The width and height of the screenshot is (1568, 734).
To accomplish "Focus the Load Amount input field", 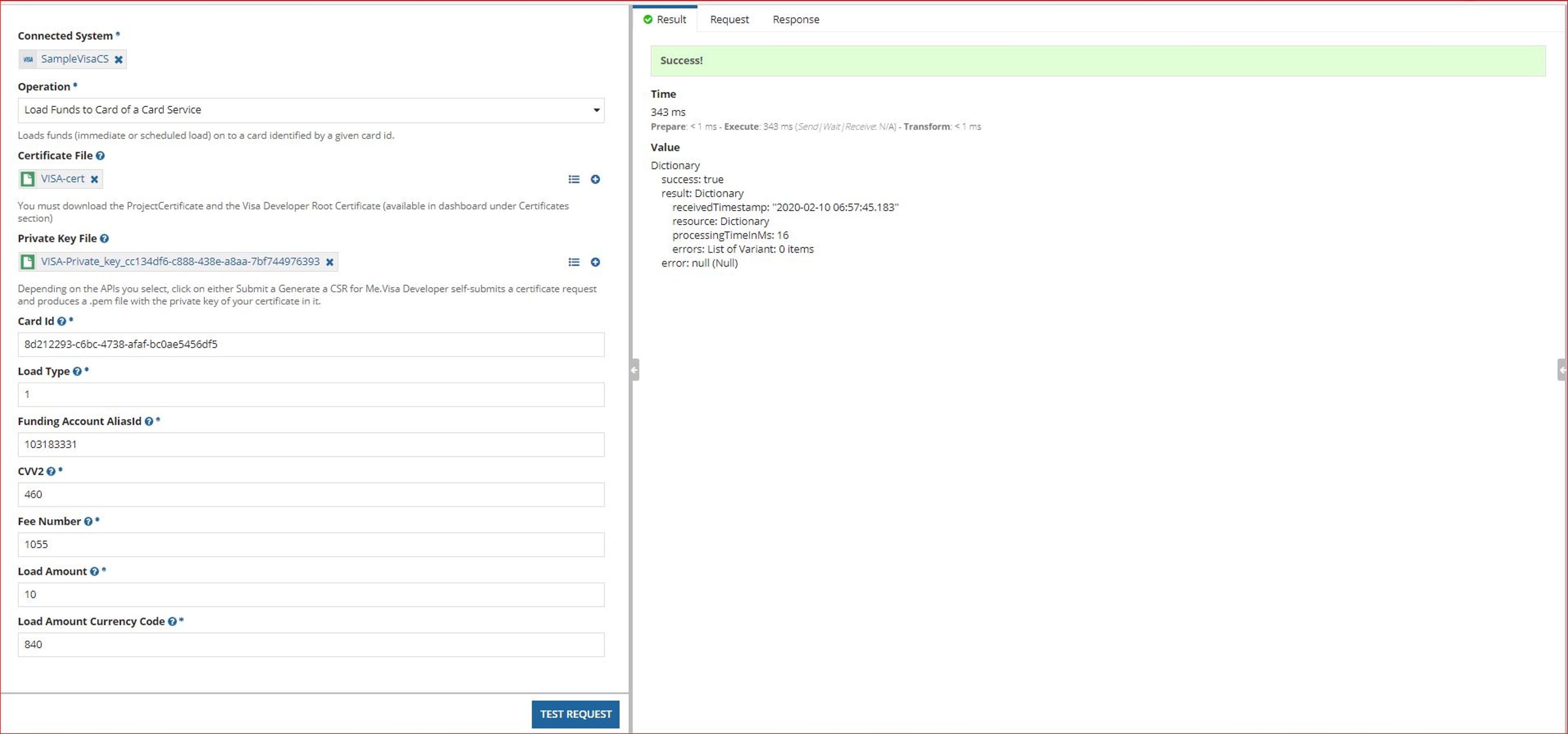I will click(311, 594).
